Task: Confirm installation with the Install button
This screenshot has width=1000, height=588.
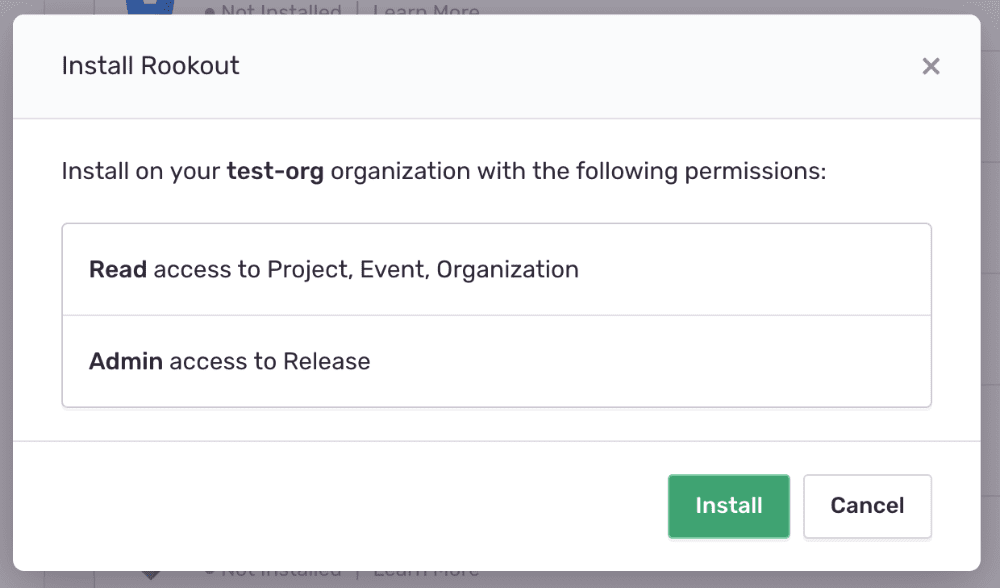Action: point(728,506)
